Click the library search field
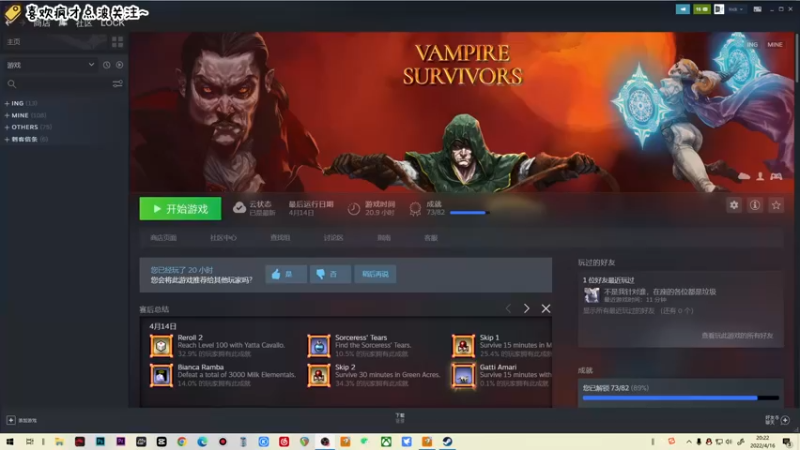The image size is (800, 450). pos(57,84)
